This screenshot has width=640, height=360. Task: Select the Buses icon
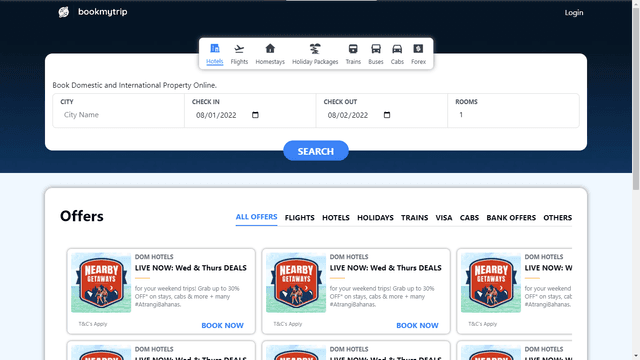376,49
